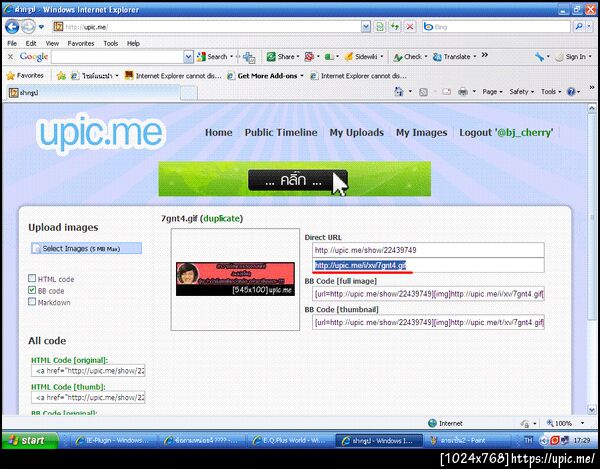Click the upic.me logo
The width and height of the screenshot is (600, 469).
pyautogui.click(x=101, y=132)
